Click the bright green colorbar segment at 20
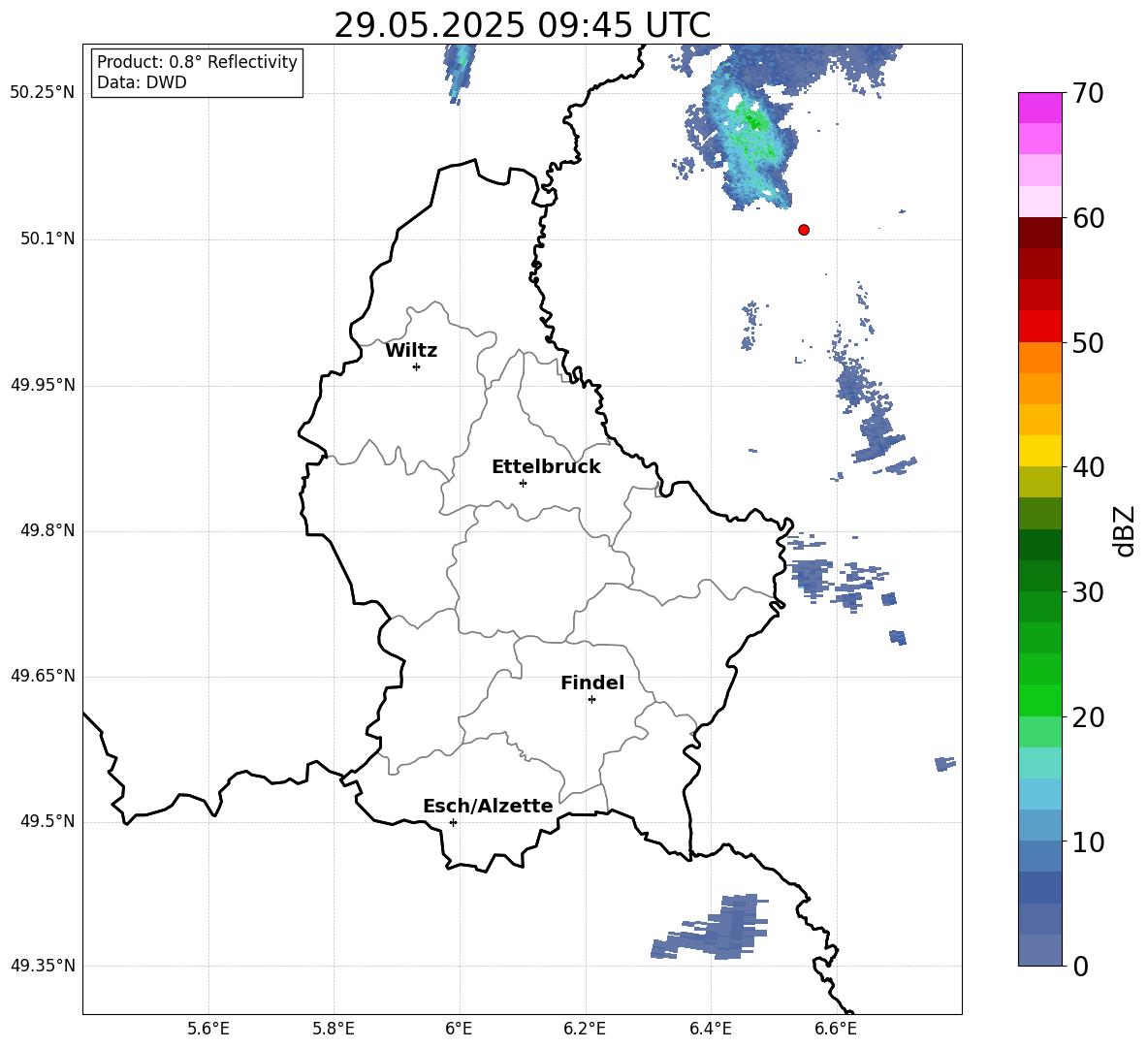This screenshot has height=1048, width=1148. (x=1040, y=700)
